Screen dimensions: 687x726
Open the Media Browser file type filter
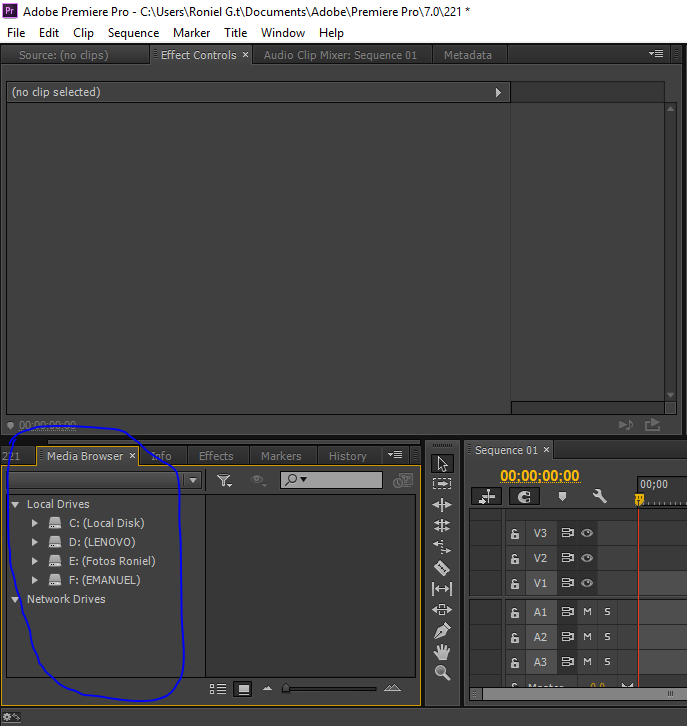(224, 481)
